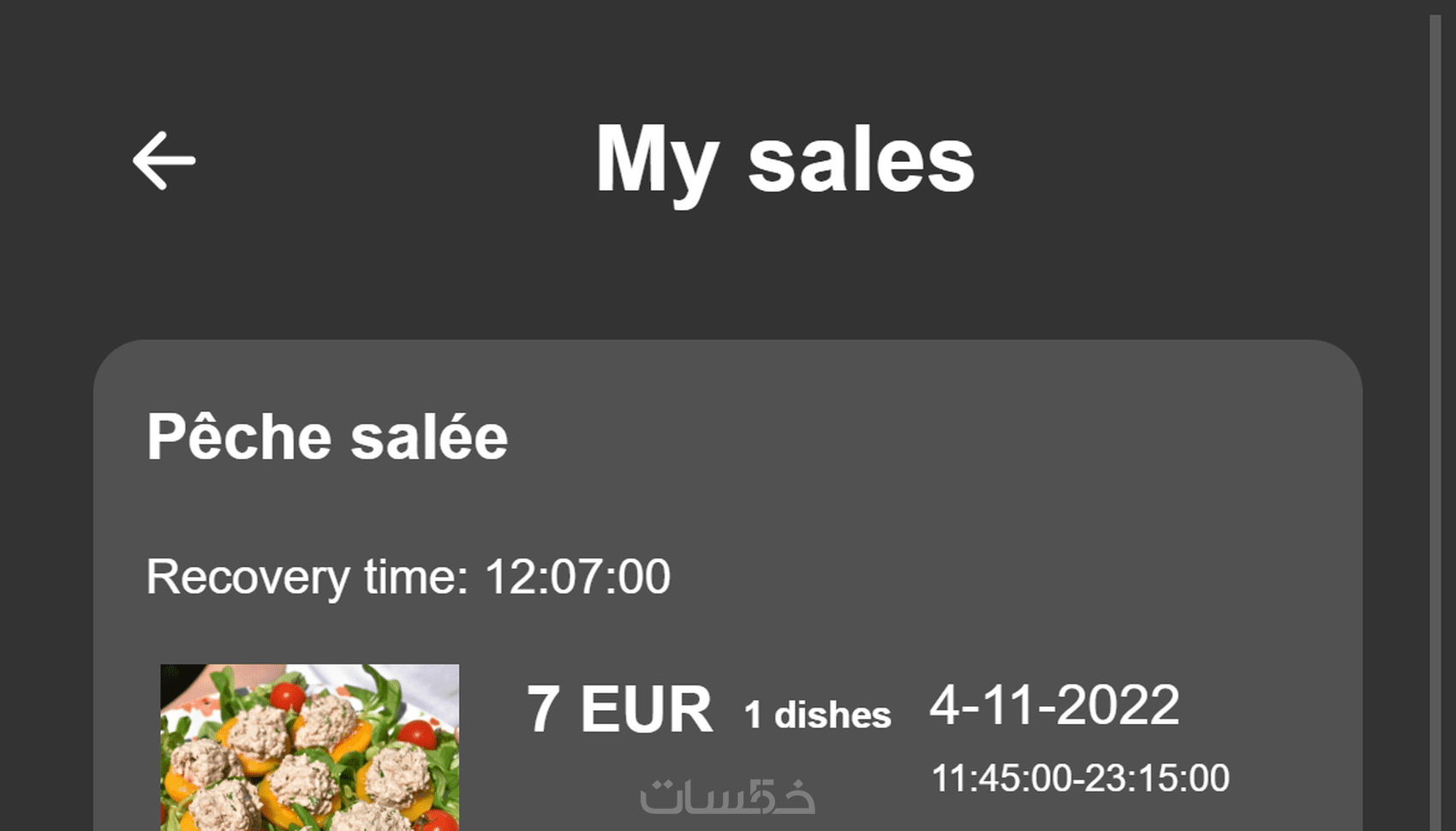Go back using the left arrow icon

pos(164,160)
